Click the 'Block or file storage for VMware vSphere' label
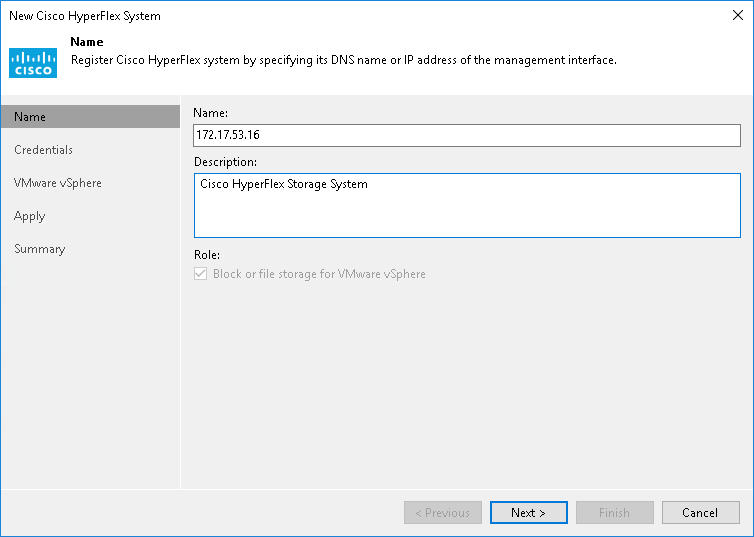 point(319,274)
